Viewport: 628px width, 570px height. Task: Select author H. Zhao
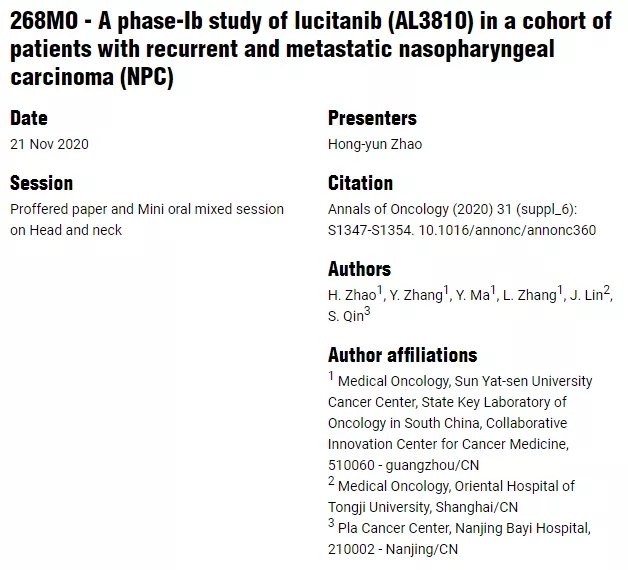click(x=352, y=295)
